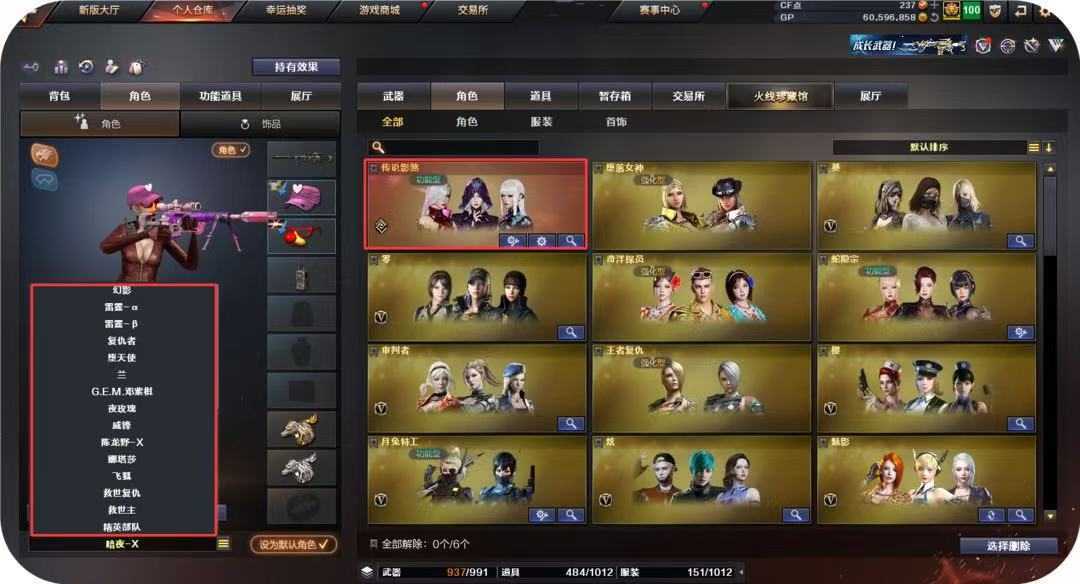Click the 选择删除 button
The height and width of the screenshot is (584, 1080).
1008,545
